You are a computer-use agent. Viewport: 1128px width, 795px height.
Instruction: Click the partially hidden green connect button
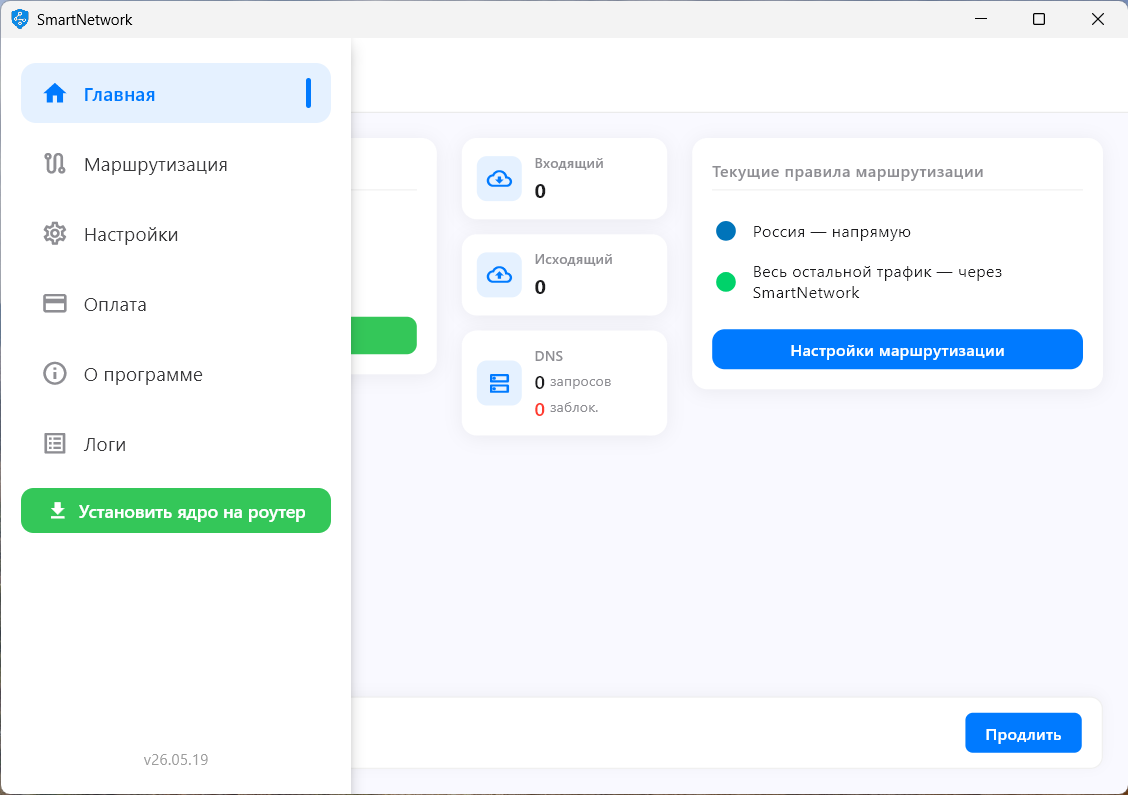click(383, 335)
